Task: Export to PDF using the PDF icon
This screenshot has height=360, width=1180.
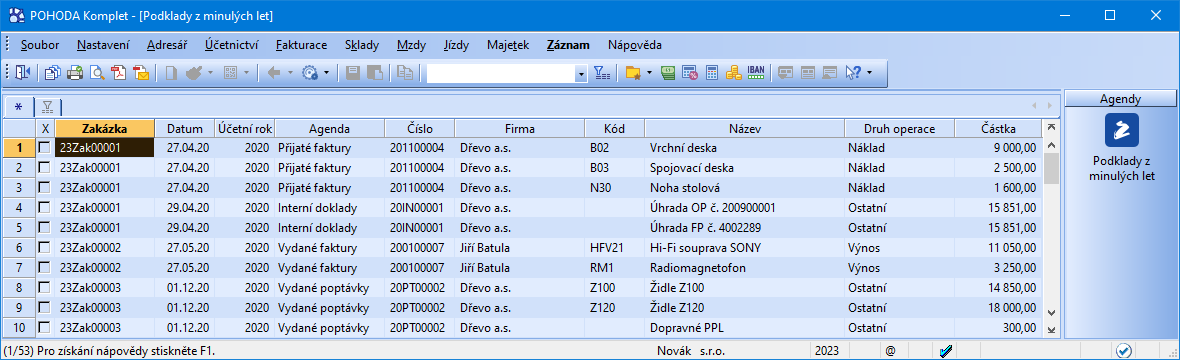Action: click(x=119, y=73)
